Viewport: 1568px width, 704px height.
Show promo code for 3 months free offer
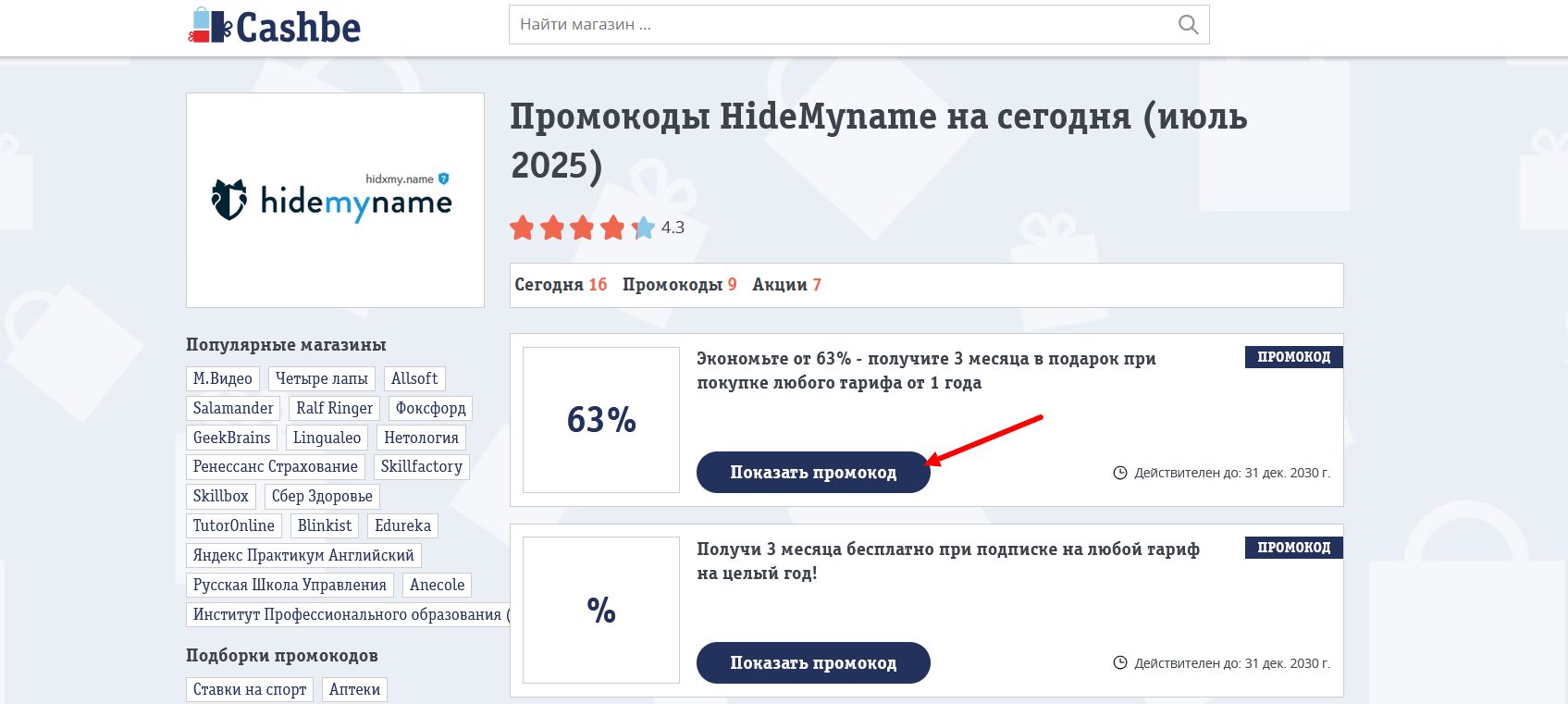pos(813,663)
